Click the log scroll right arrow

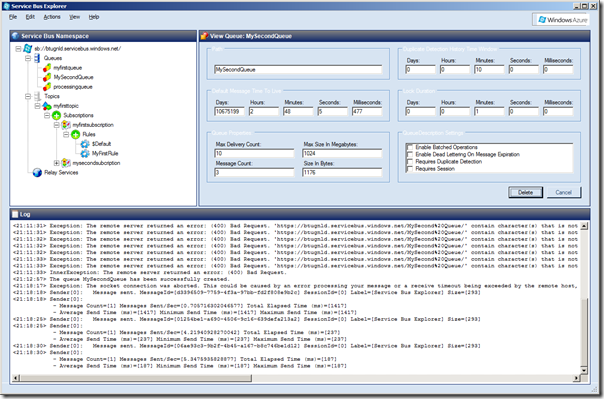click(x=577, y=378)
